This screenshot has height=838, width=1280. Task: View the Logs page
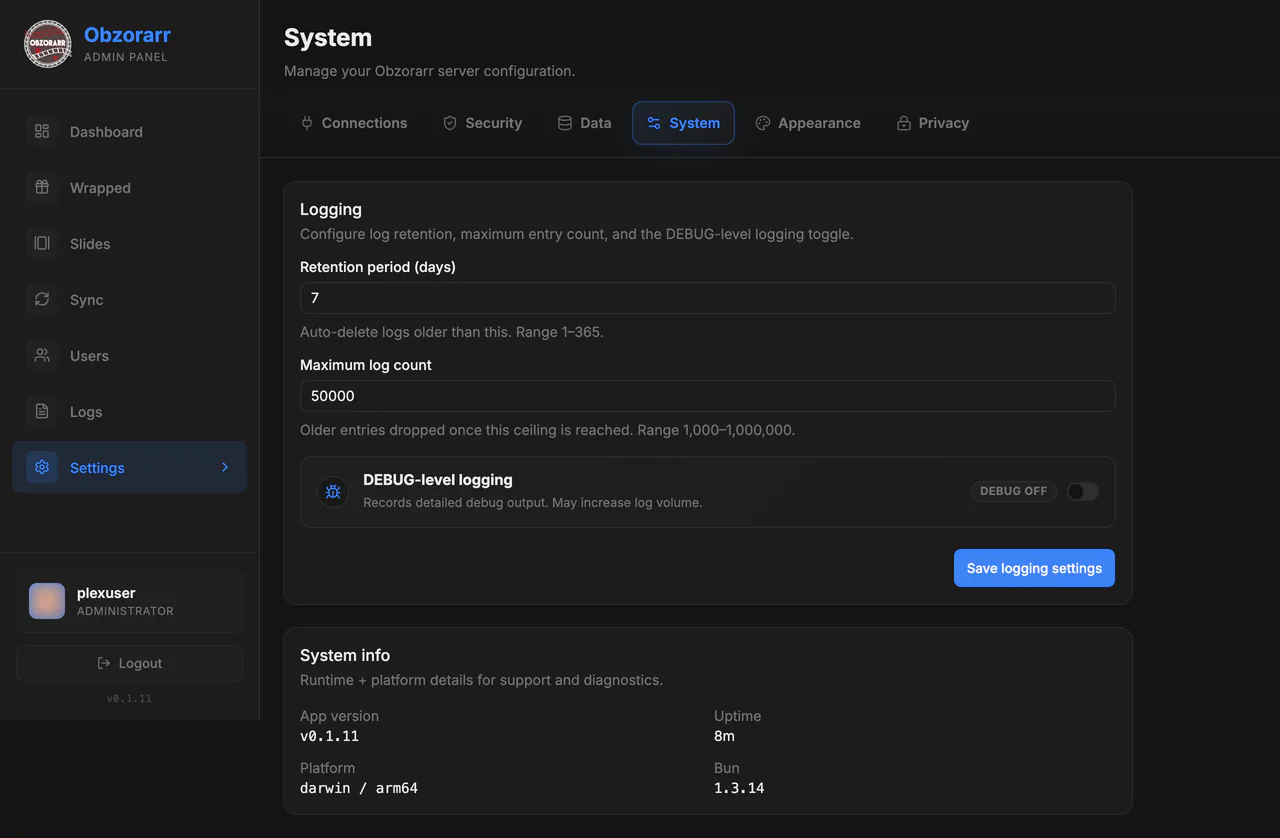point(129,411)
